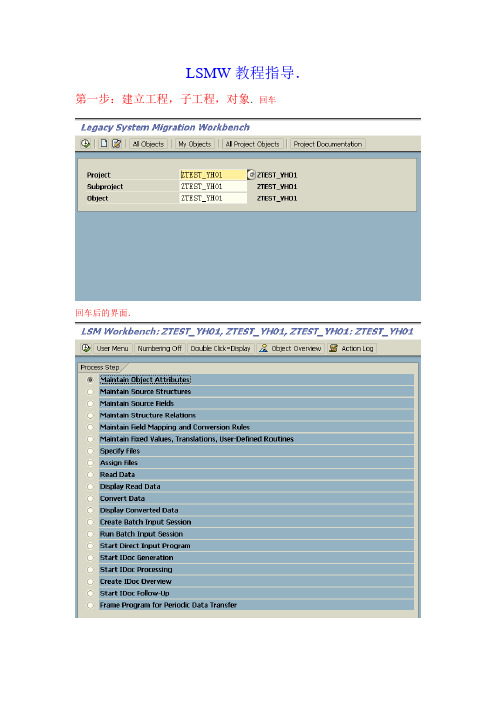
Task: Select radio button for Specify Files
Action: click(90, 451)
